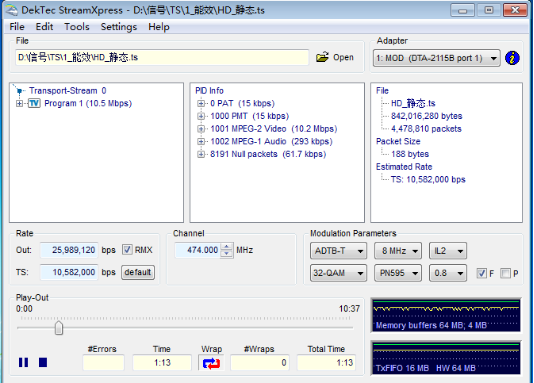The width and height of the screenshot is (534, 383).
Task: Click the #Errors field
Action: pos(104,363)
